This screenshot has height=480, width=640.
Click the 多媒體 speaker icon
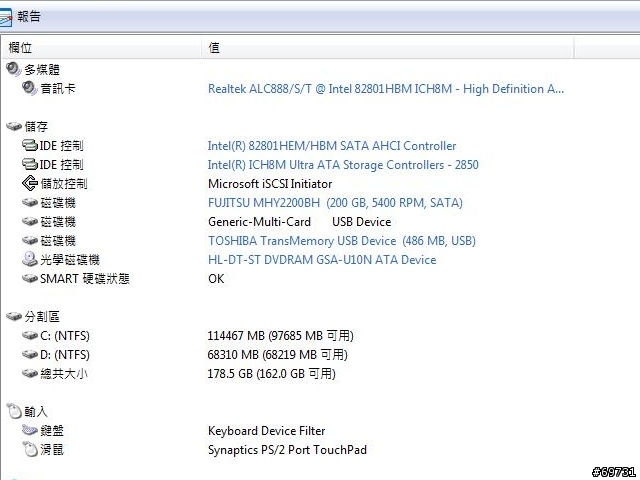pos(13,69)
